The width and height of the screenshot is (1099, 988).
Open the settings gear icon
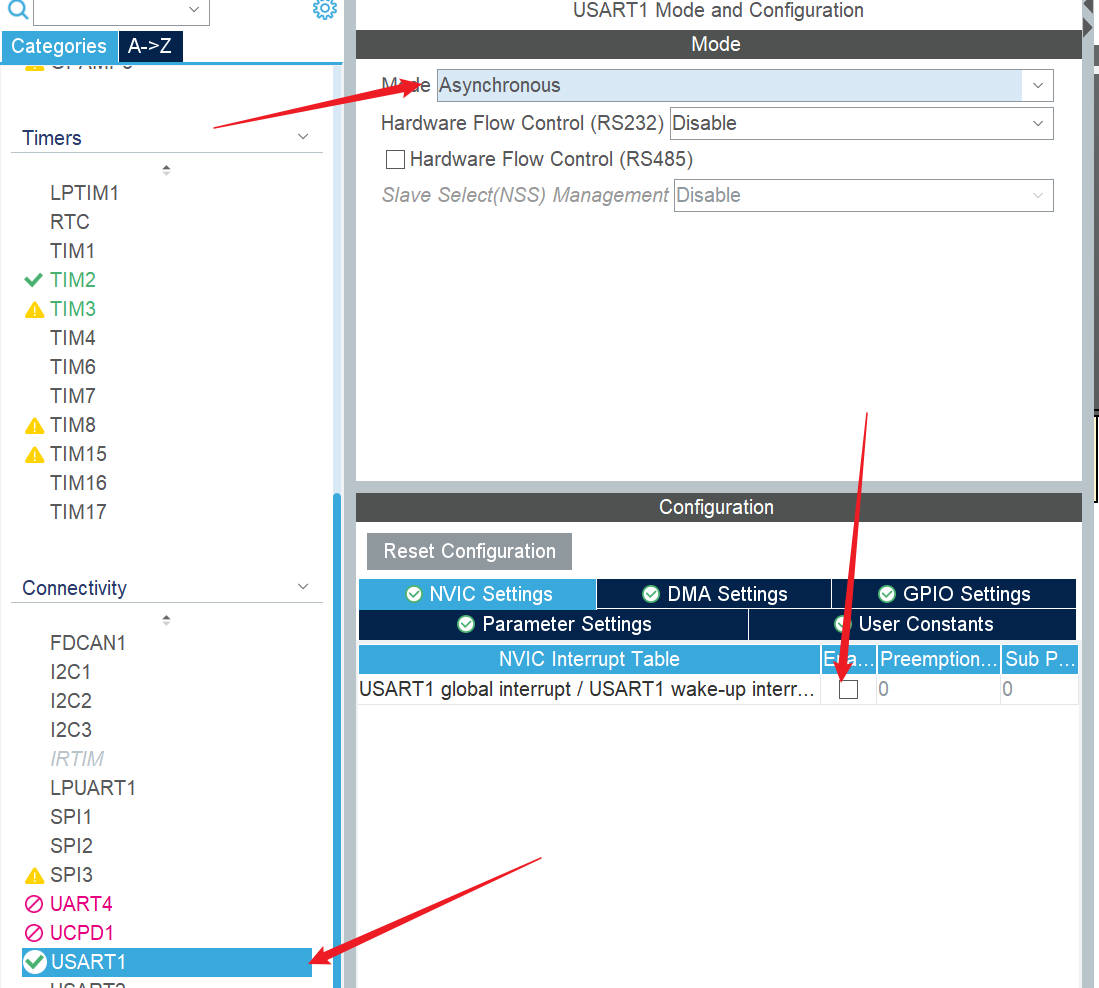(324, 10)
